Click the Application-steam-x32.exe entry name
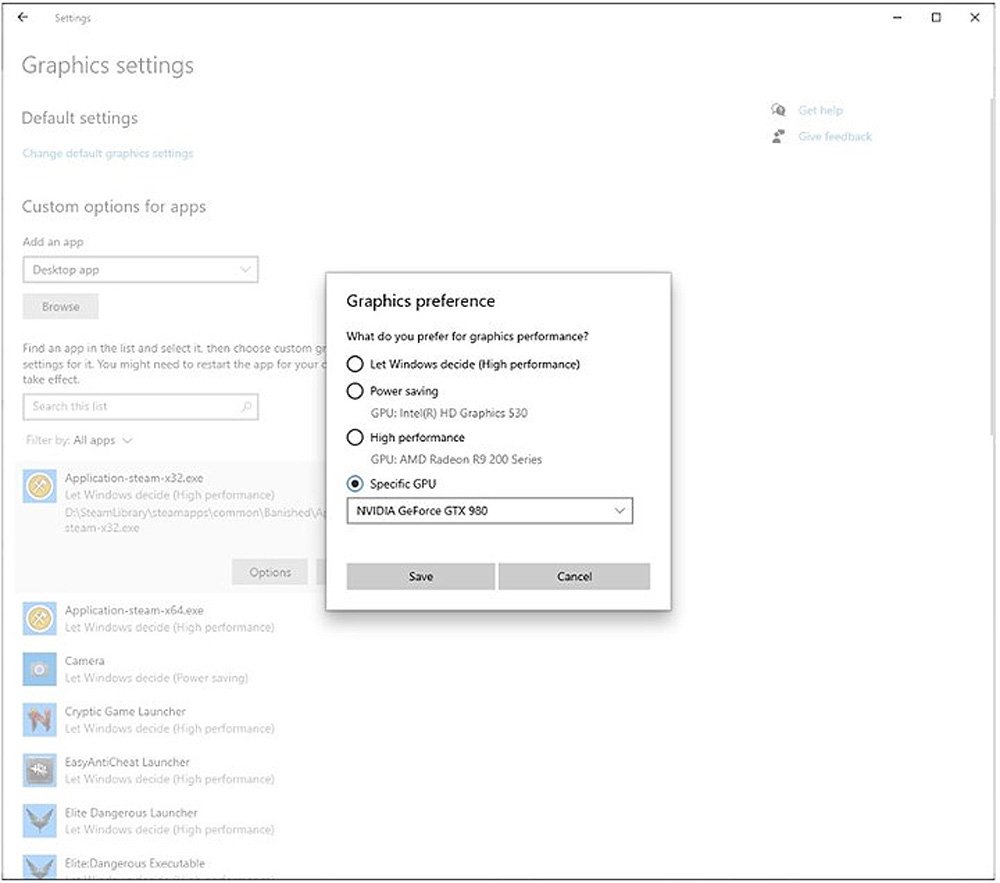The width and height of the screenshot is (1000, 883). click(x=134, y=478)
